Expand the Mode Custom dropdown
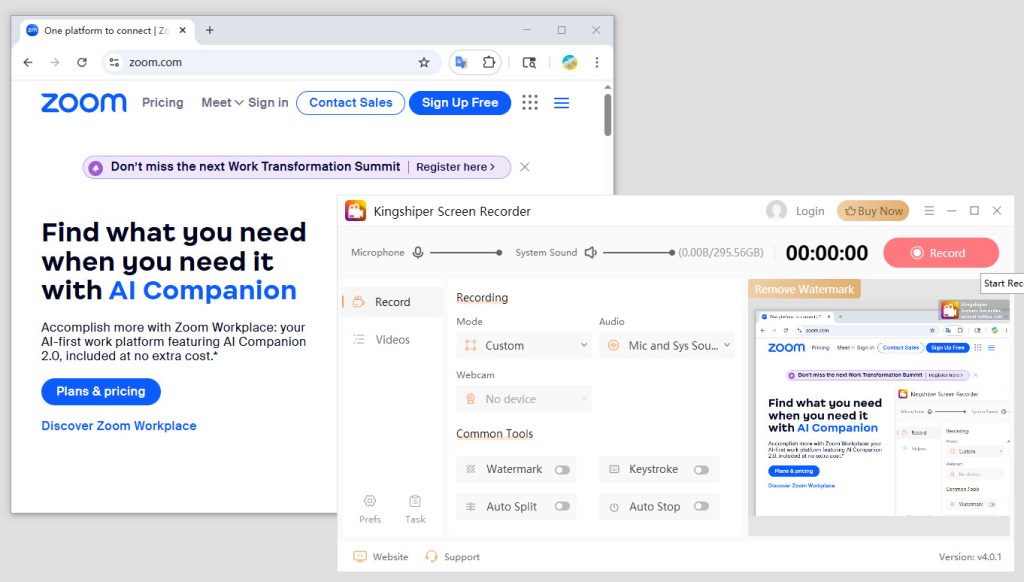 (524, 346)
